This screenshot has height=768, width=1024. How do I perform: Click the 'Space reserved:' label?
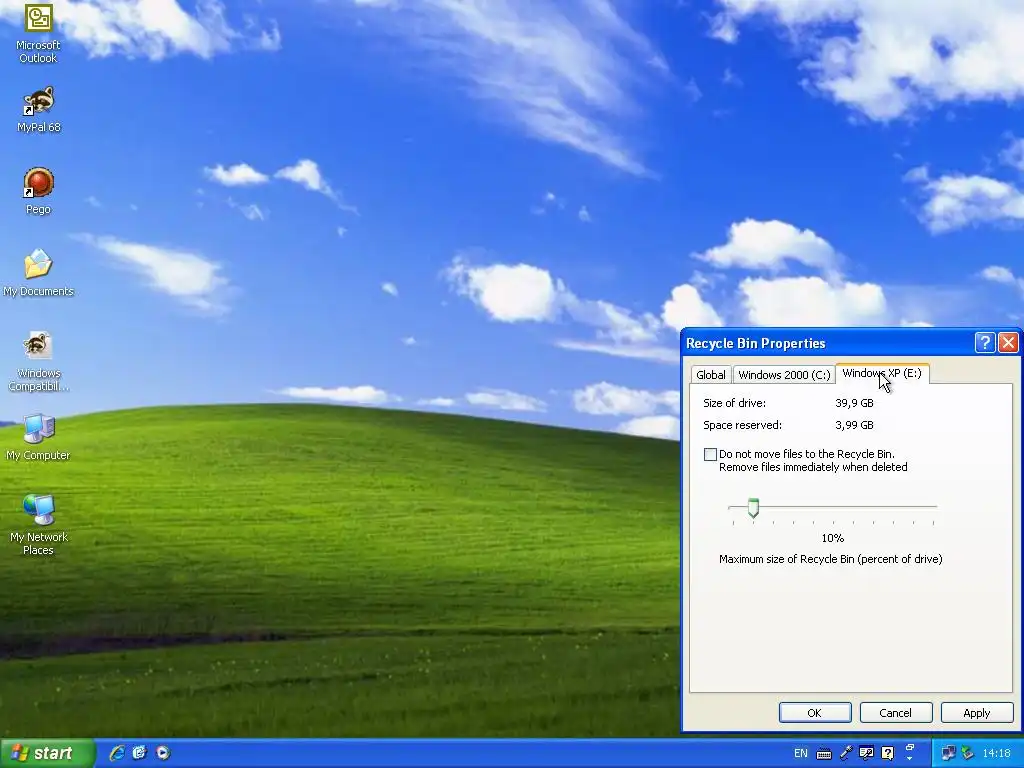point(743,425)
